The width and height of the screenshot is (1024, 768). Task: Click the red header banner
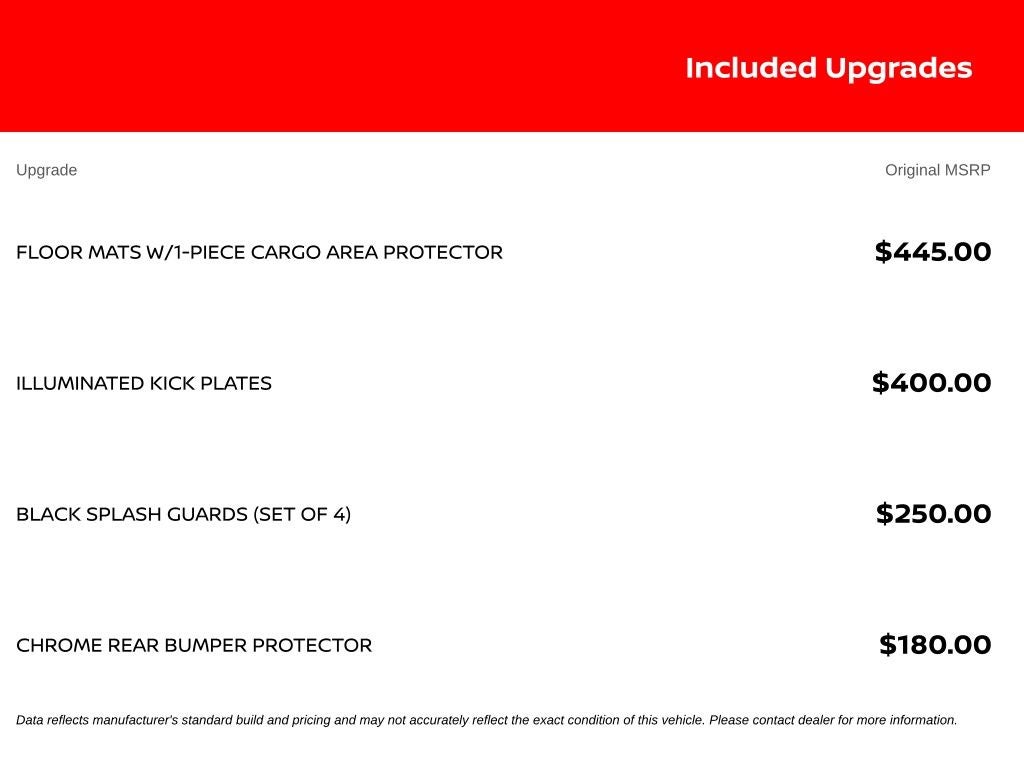click(512, 66)
